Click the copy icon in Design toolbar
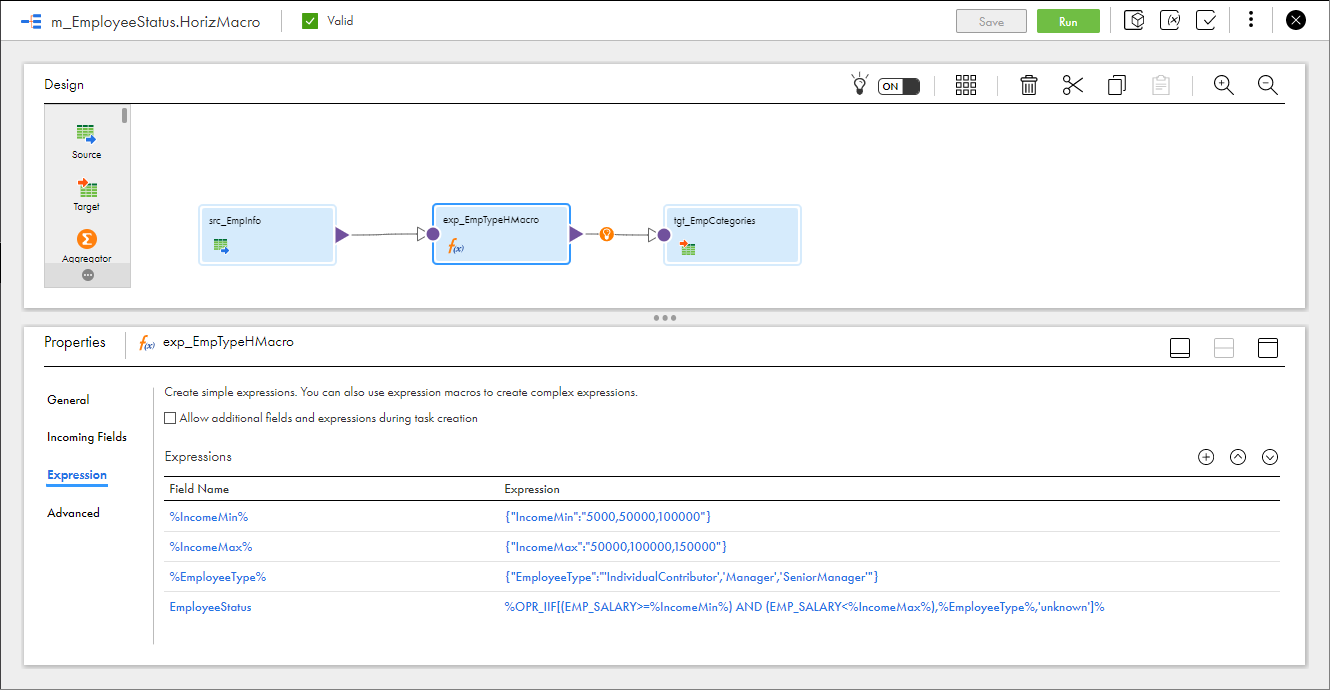Viewport: 1330px width, 690px height. coord(1117,85)
